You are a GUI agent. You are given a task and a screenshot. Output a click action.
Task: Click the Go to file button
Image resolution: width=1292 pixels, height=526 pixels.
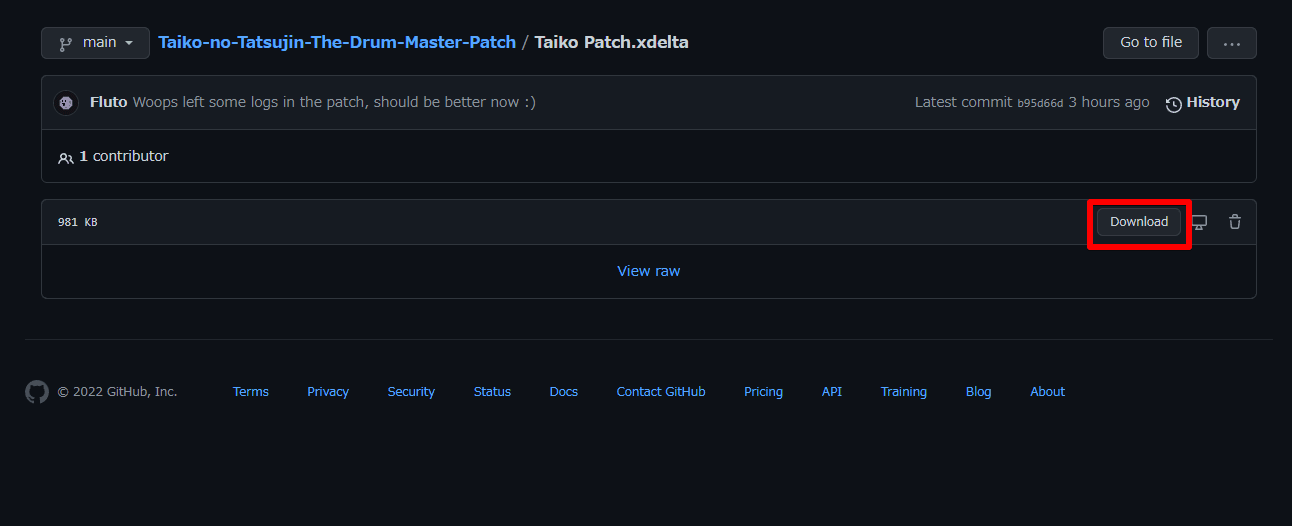[1150, 43]
